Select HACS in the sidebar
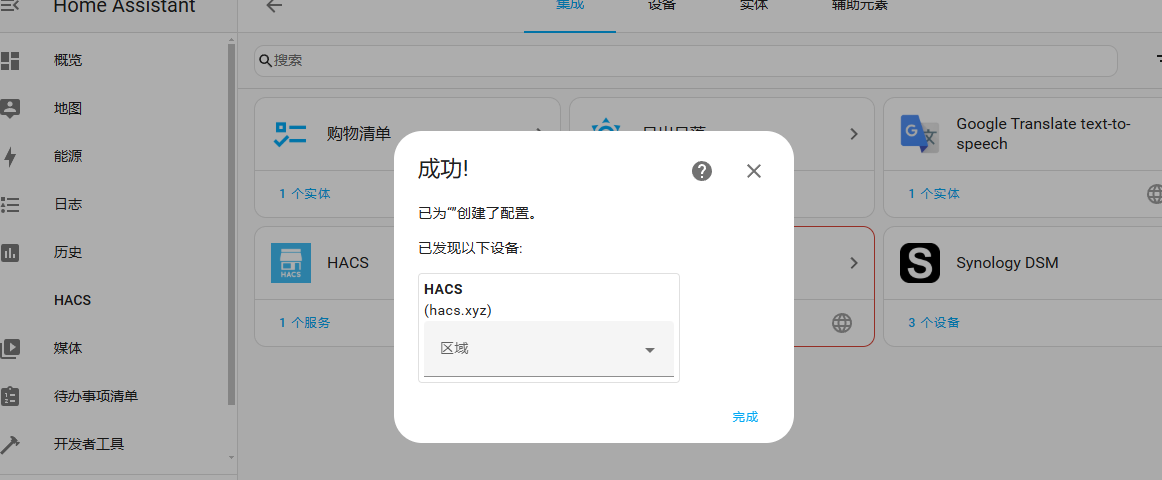This screenshot has height=480, width=1162. (x=73, y=300)
